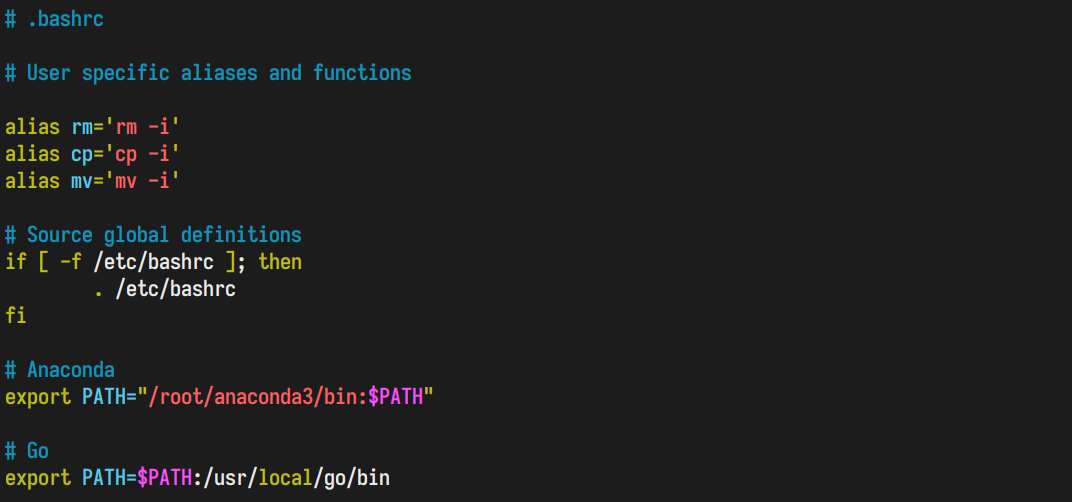Click the '# .bashrc' comment line
Viewport: 1072px width, 502px height.
pos(54,19)
